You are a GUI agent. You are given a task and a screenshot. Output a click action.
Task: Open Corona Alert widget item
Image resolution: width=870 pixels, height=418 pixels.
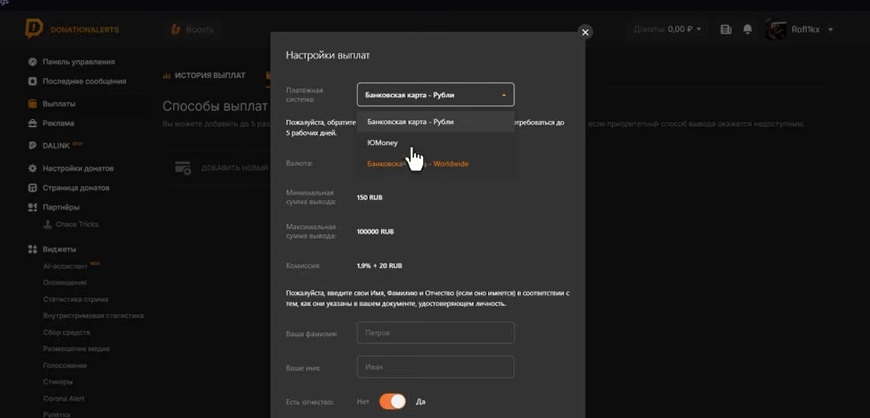(63, 399)
